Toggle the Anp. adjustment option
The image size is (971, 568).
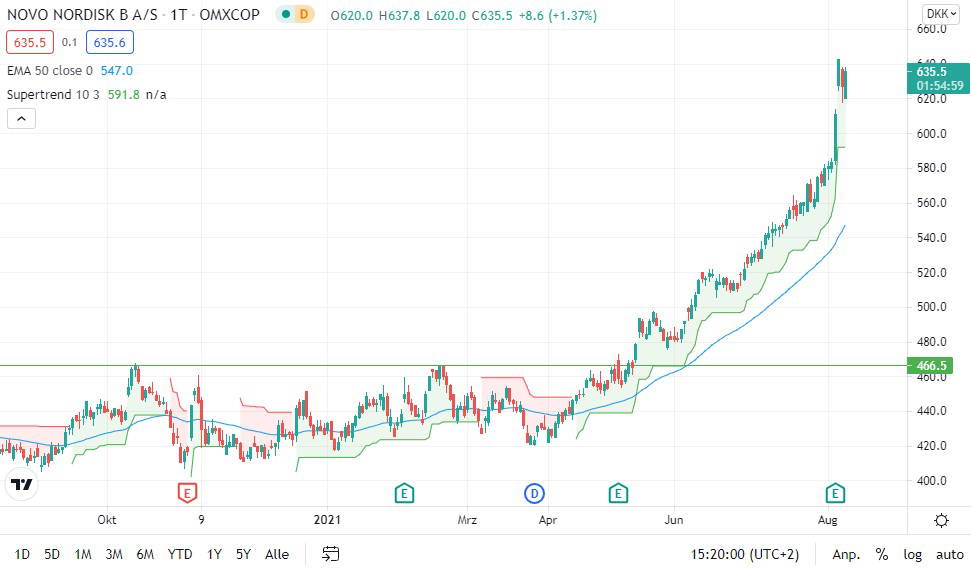846,554
